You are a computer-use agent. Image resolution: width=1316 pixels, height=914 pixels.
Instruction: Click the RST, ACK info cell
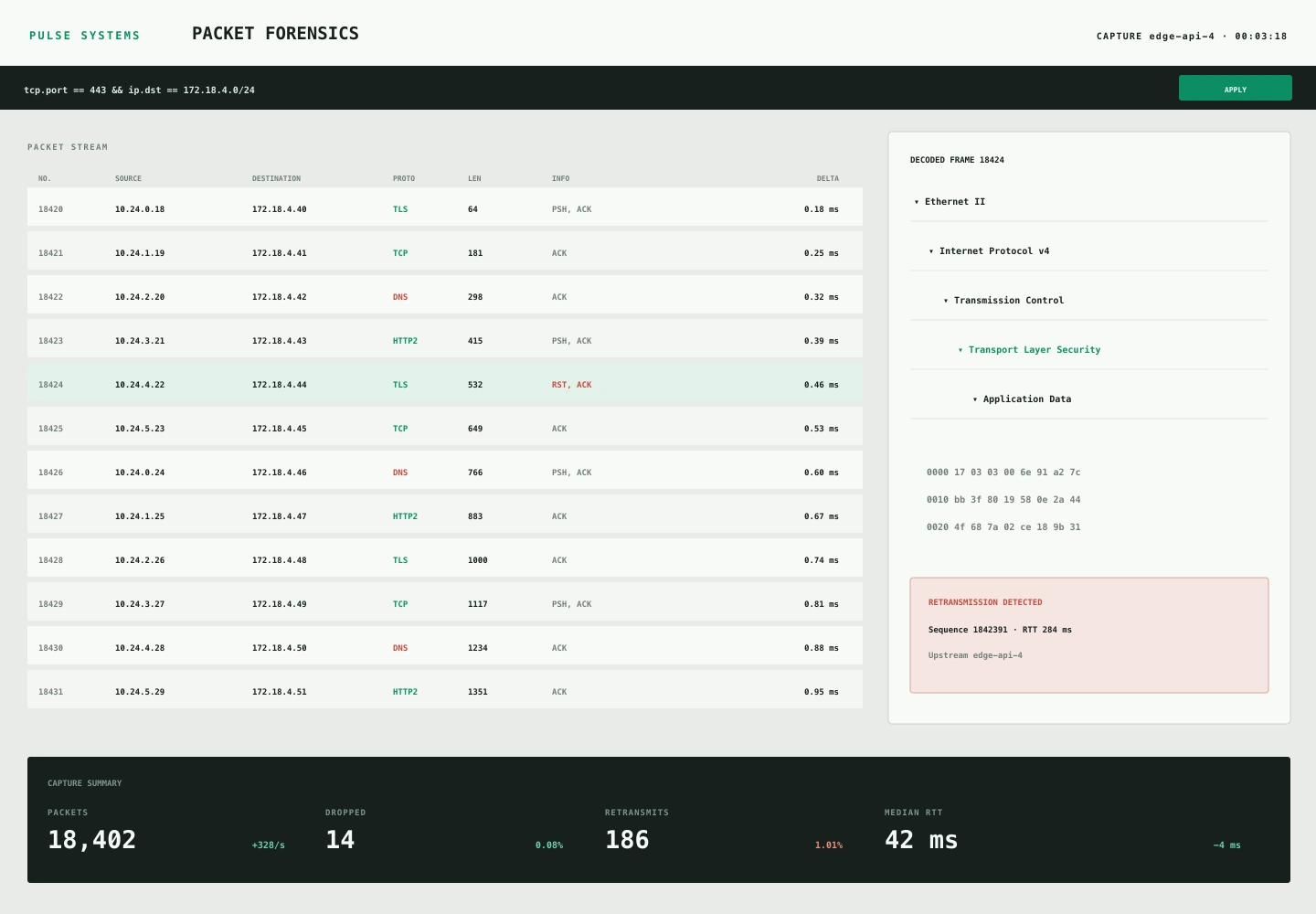pos(571,385)
